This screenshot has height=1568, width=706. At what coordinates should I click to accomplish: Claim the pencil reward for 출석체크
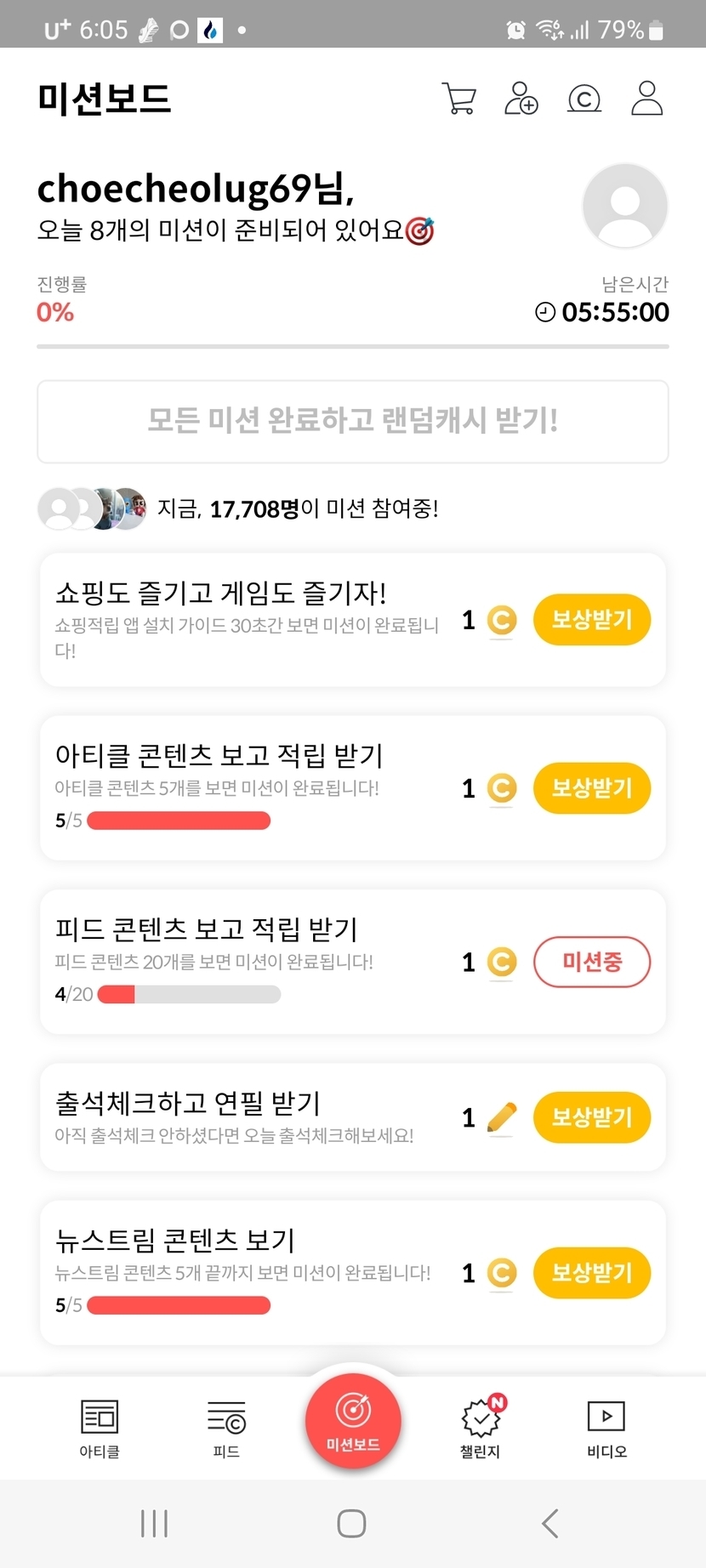592,1117
